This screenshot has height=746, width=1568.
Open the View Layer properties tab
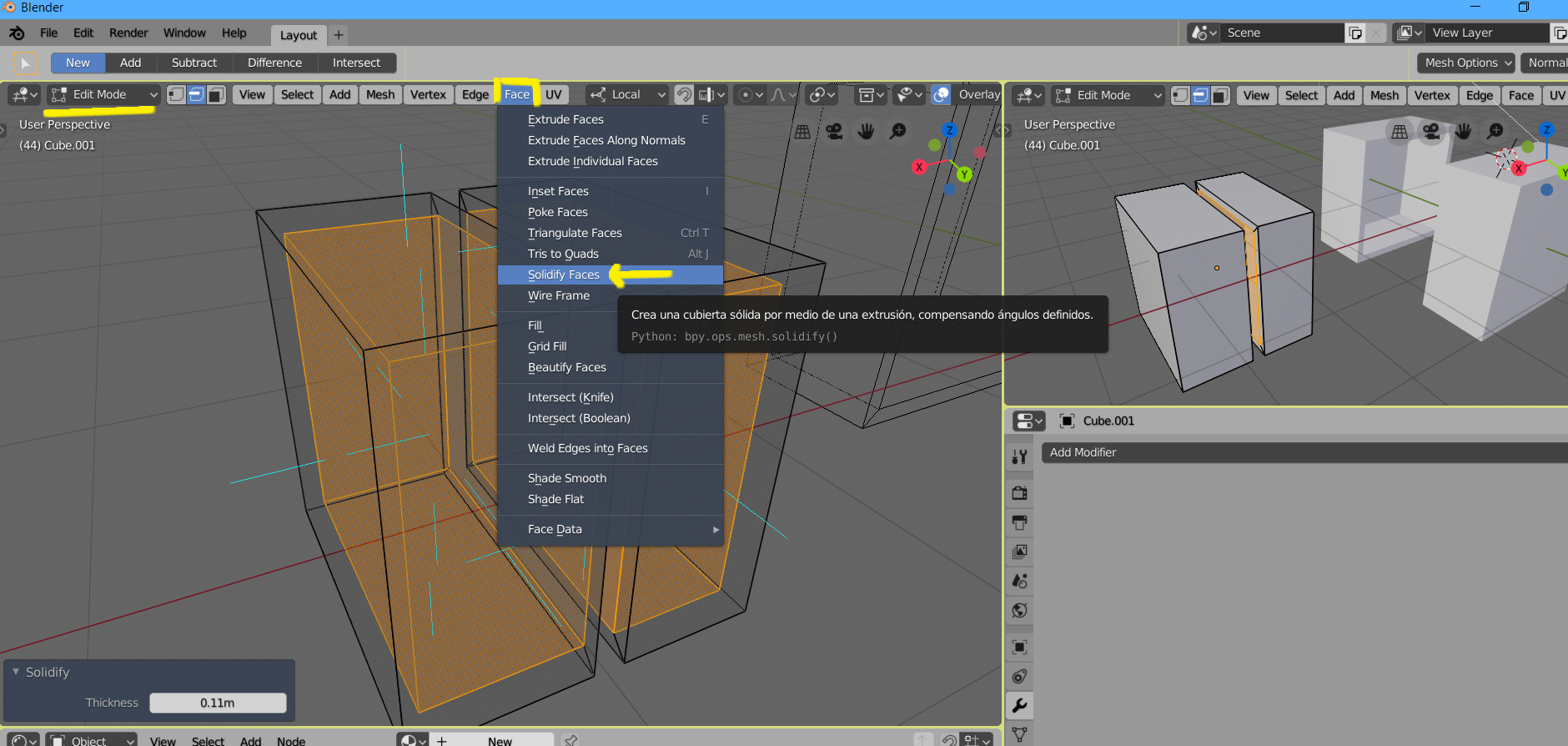click(x=1019, y=552)
